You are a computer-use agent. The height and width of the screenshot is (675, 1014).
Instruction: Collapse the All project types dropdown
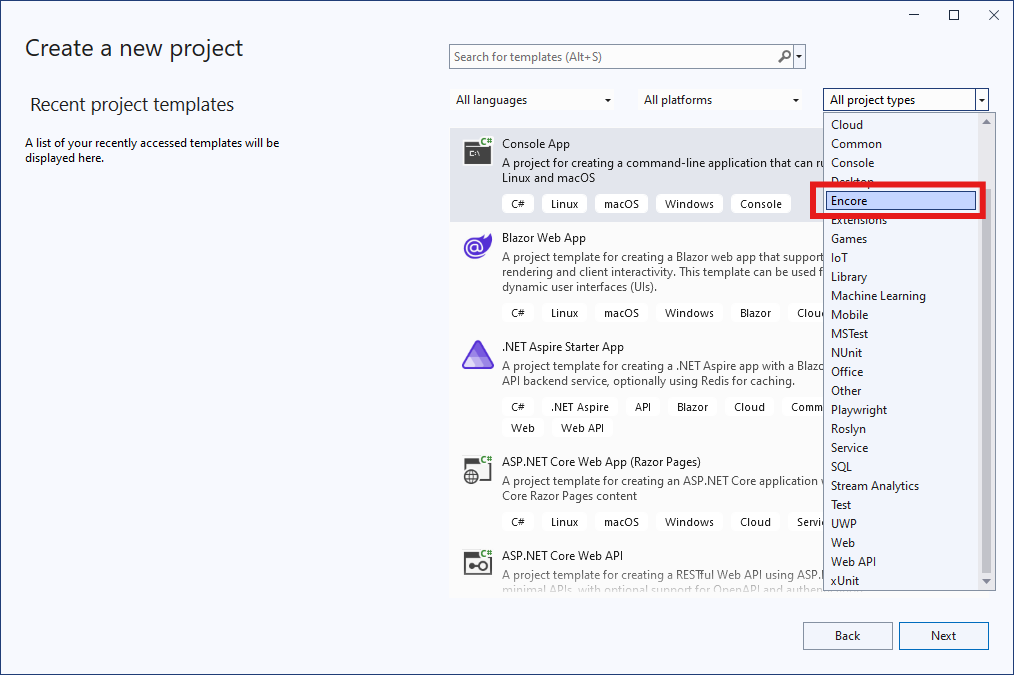point(982,100)
